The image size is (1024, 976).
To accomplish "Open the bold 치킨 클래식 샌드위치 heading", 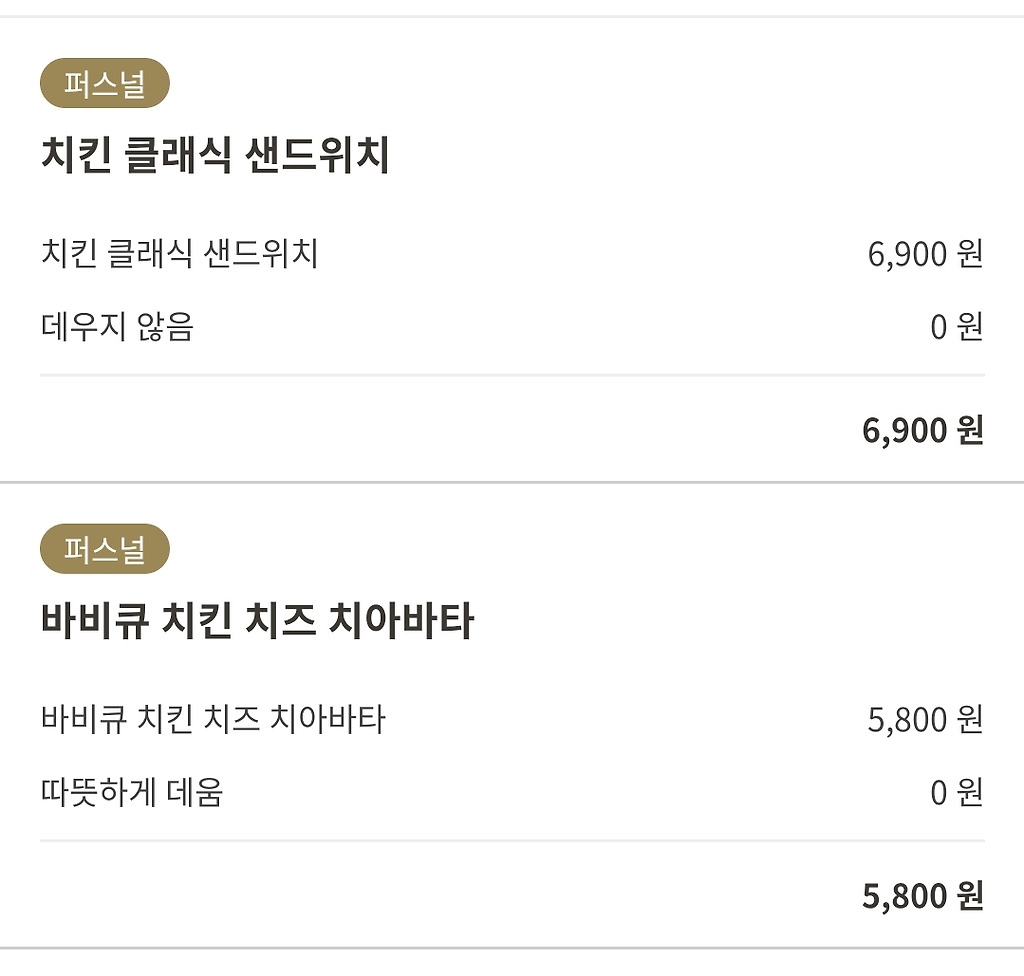I will tap(215, 157).
